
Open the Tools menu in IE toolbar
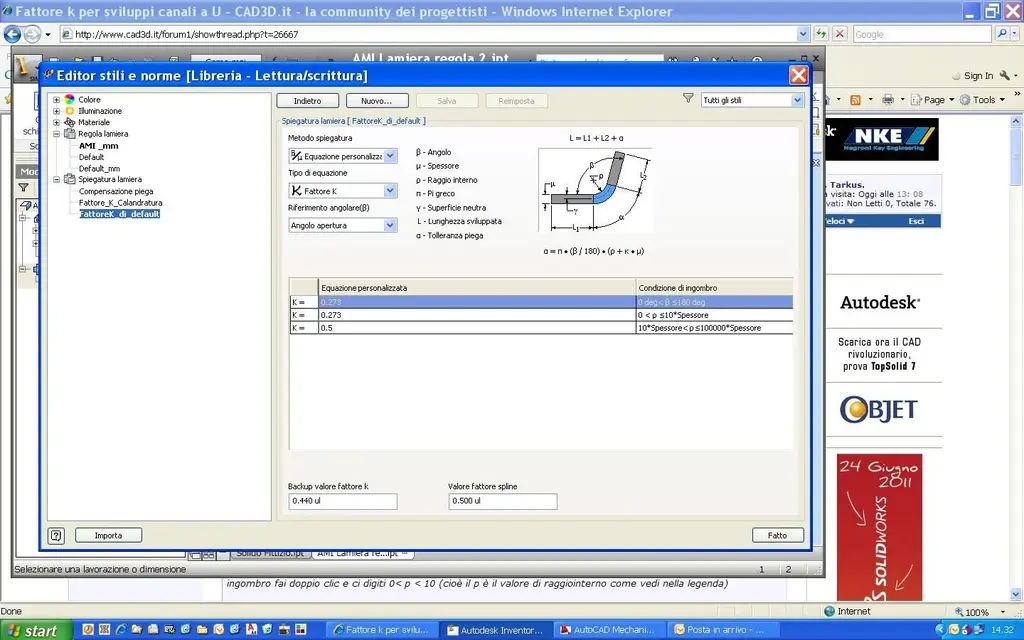coord(982,100)
